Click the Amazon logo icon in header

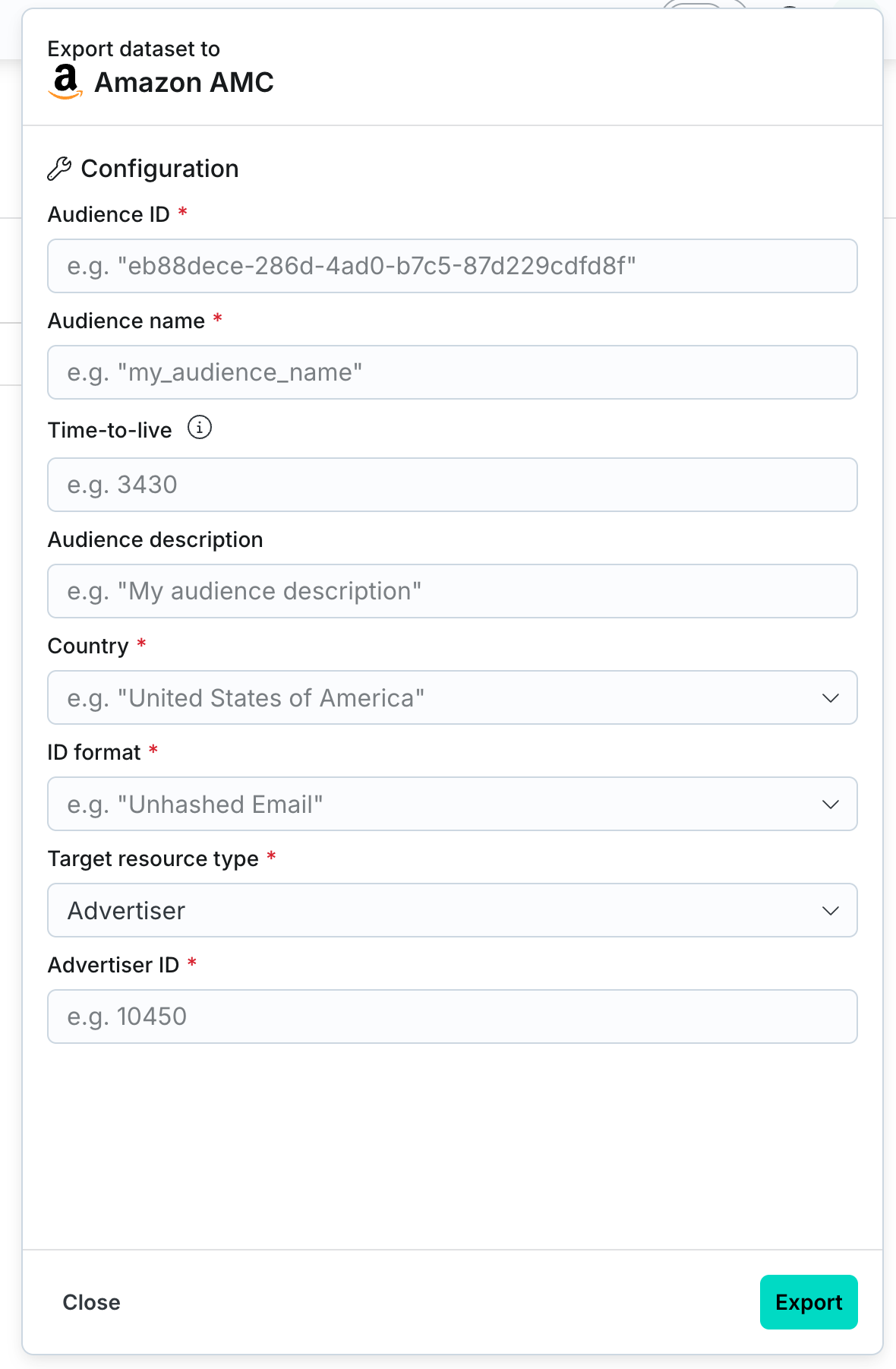coord(65,82)
